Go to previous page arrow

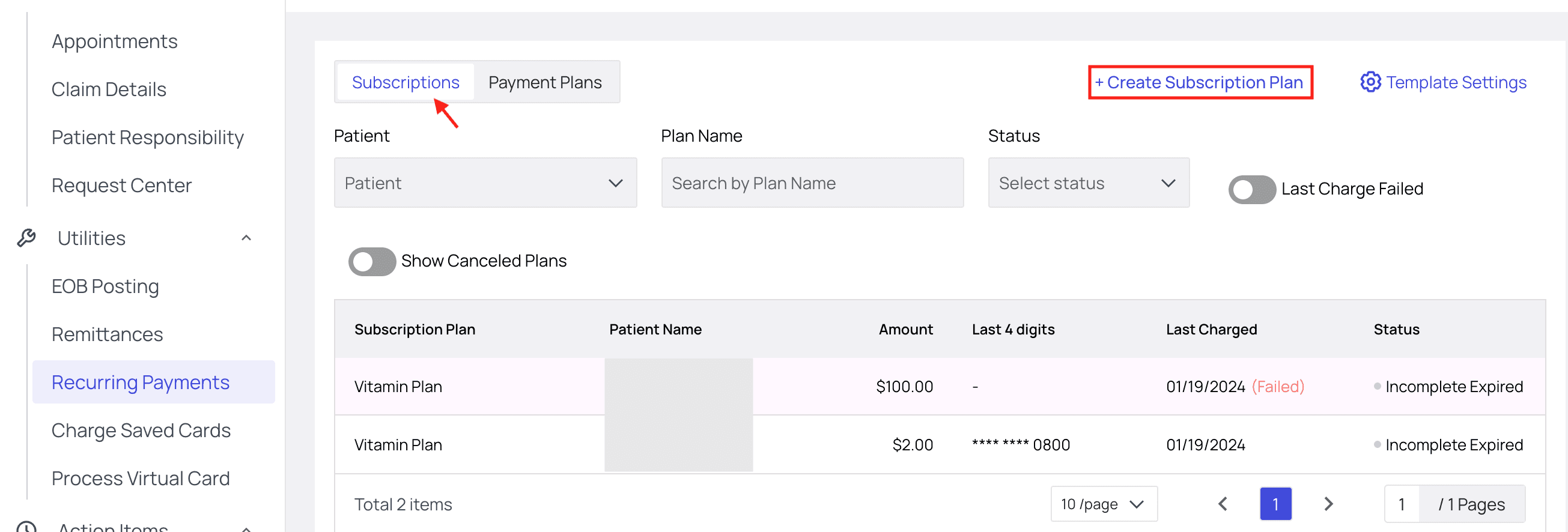[x=1223, y=504]
